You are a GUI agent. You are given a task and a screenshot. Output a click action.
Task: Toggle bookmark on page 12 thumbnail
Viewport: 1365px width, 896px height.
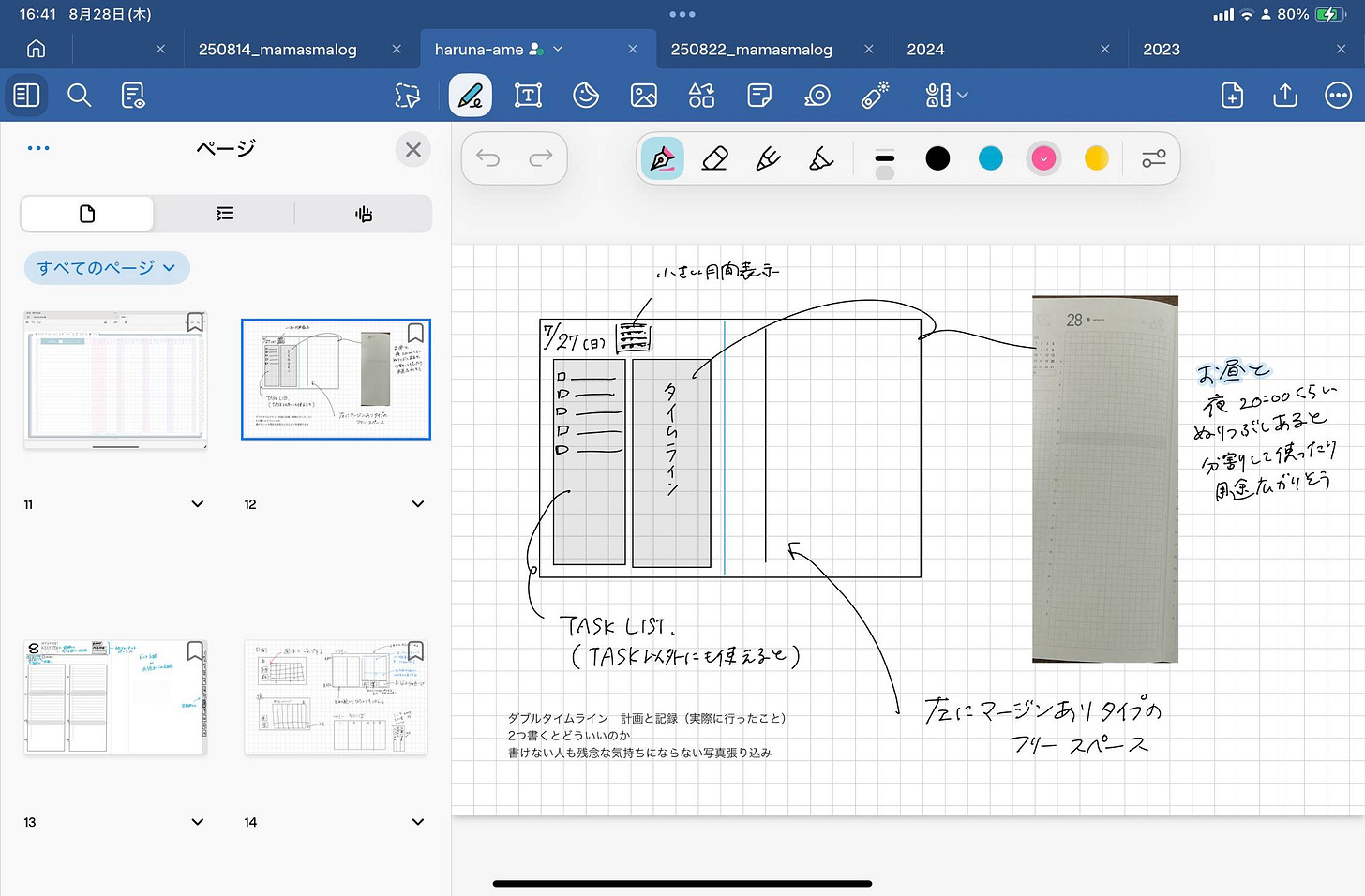tap(415, 333)
